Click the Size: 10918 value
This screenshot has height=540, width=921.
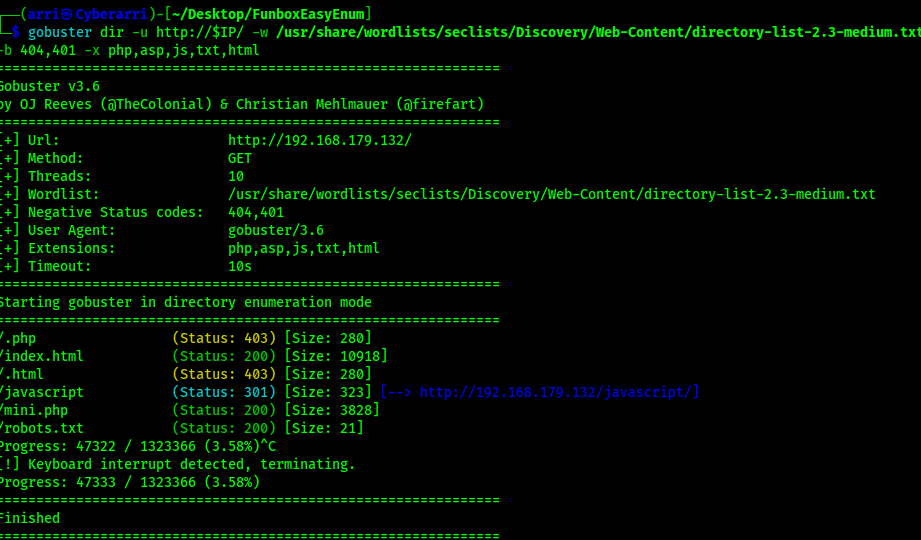pos(336,356)
